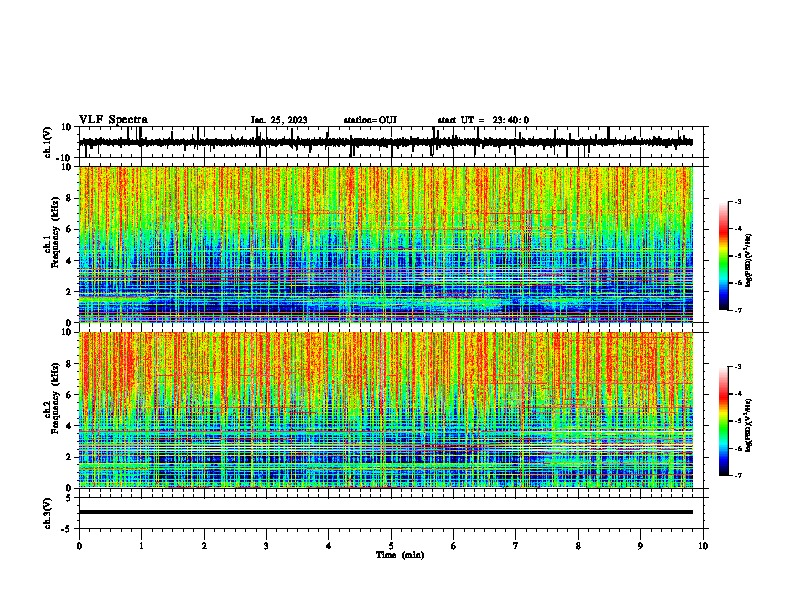The image size is (792, 612).
Task: Click the "8" kHz tick on ch.1 spectrogram axis
Action: pyautogui.click(x=70, y=198)
